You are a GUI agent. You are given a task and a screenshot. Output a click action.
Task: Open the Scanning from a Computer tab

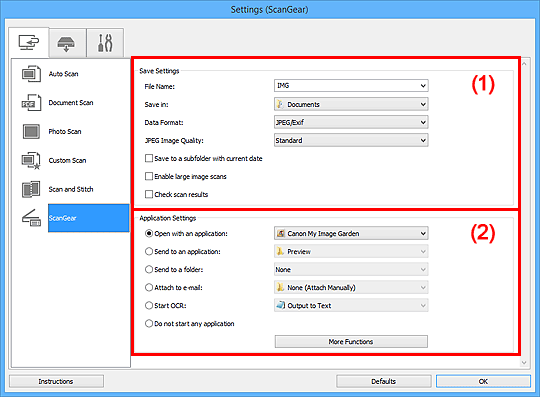coord(29,43)
